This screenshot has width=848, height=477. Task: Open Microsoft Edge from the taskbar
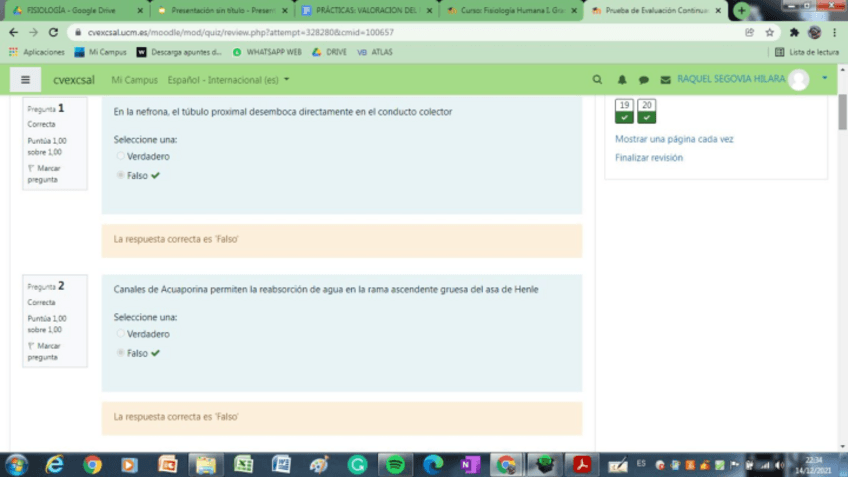pos(433,465)
